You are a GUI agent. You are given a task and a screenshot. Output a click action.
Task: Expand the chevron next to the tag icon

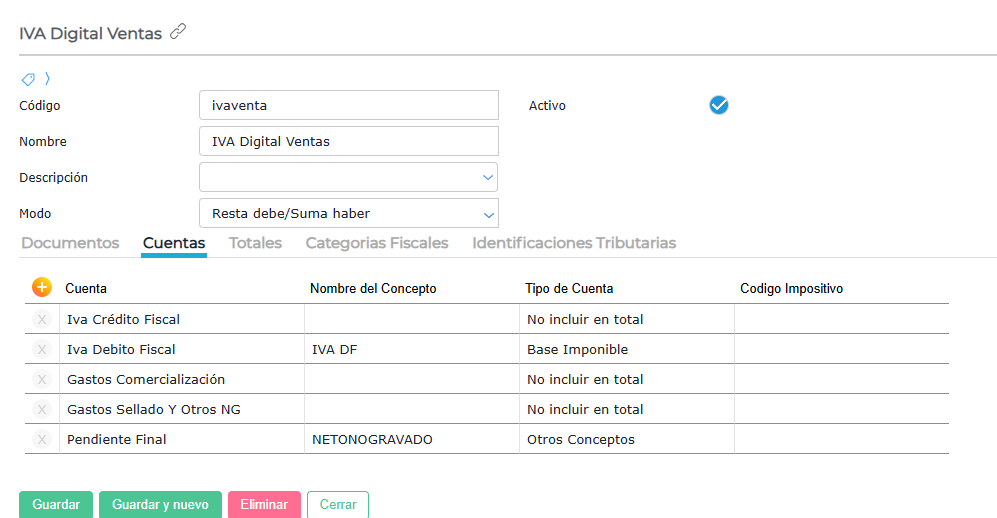[x=47, y=79]
